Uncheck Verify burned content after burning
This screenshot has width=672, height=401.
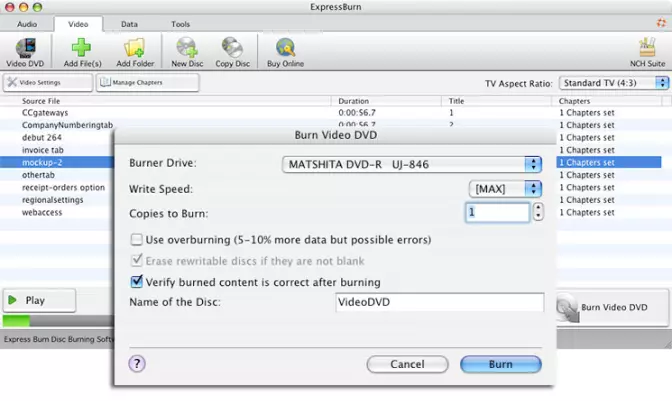pos(136,282)
